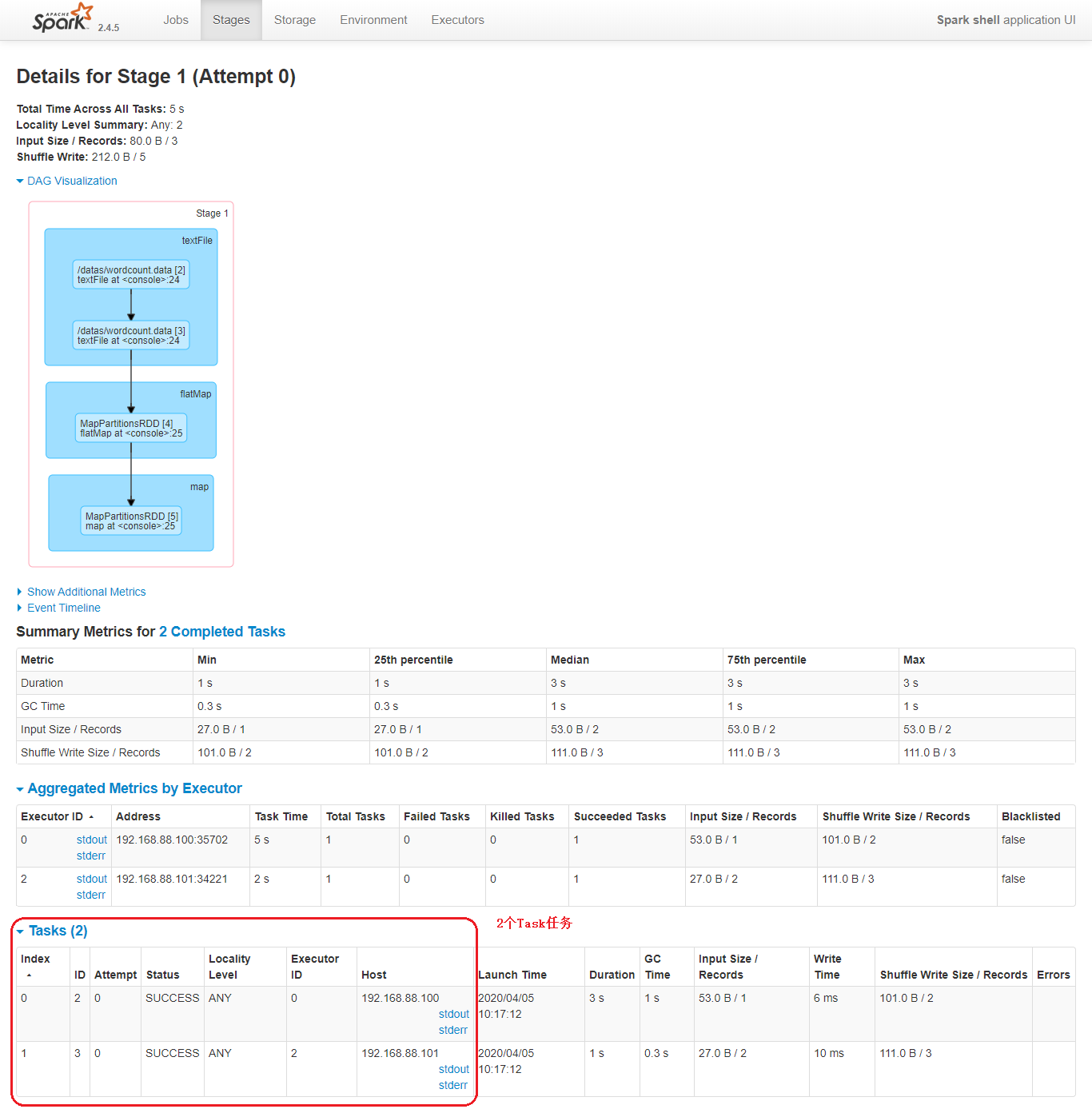Select Write Time value 6 ms
Image resolution: width=1092 pixels, height=1113 pixels.
(826, 998)
